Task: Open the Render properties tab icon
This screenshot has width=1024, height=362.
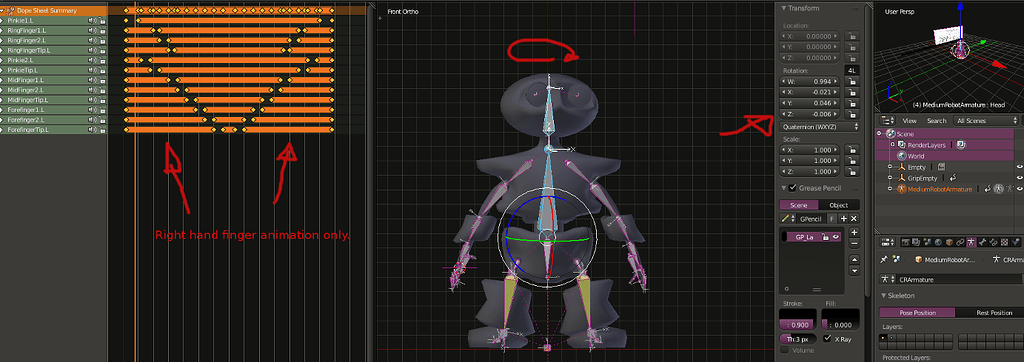Action: click(906, 242)
